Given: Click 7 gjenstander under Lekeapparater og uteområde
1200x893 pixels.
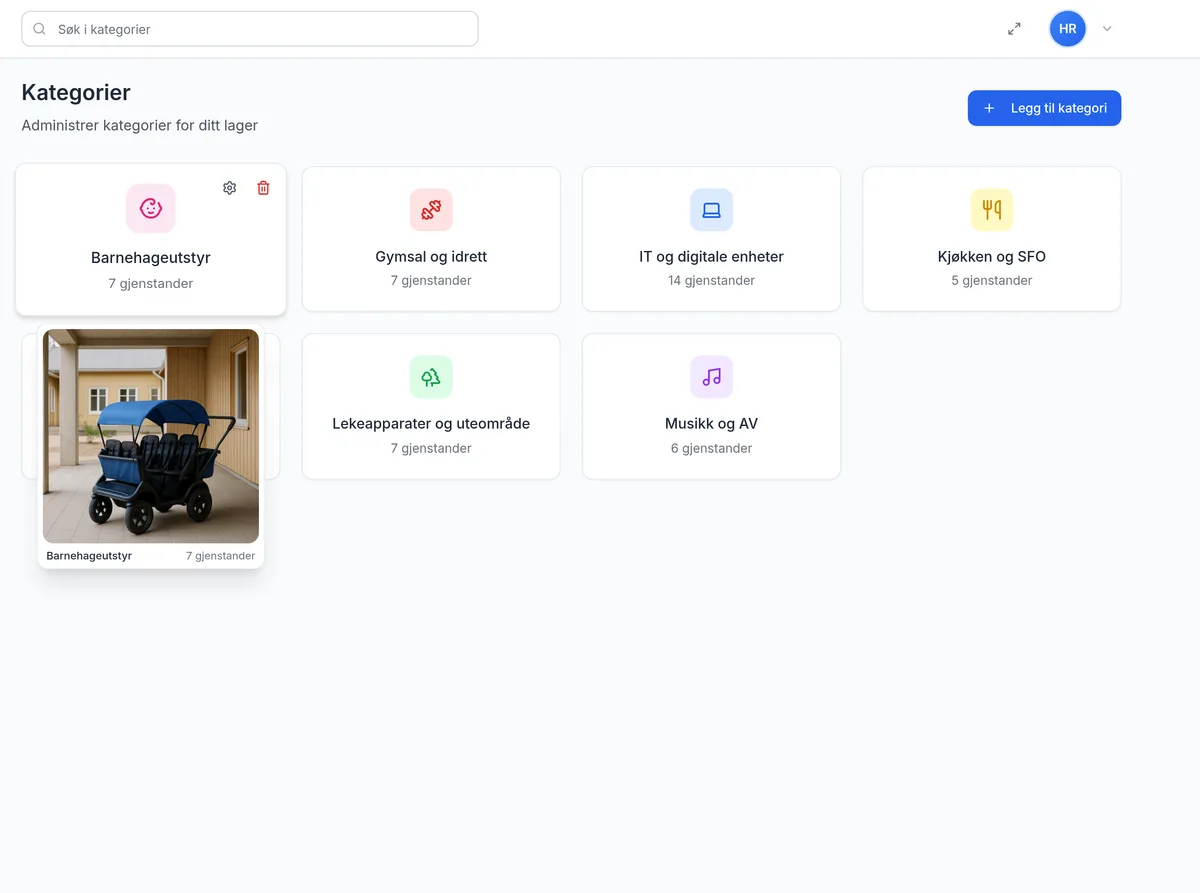Looking at the screenshot, I should 431,448.
